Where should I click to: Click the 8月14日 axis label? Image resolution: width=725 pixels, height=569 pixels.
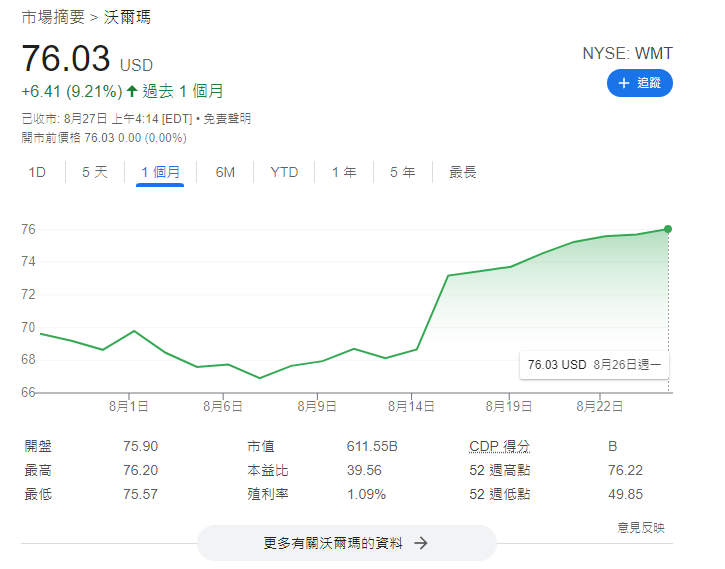(x=411, y=406)
